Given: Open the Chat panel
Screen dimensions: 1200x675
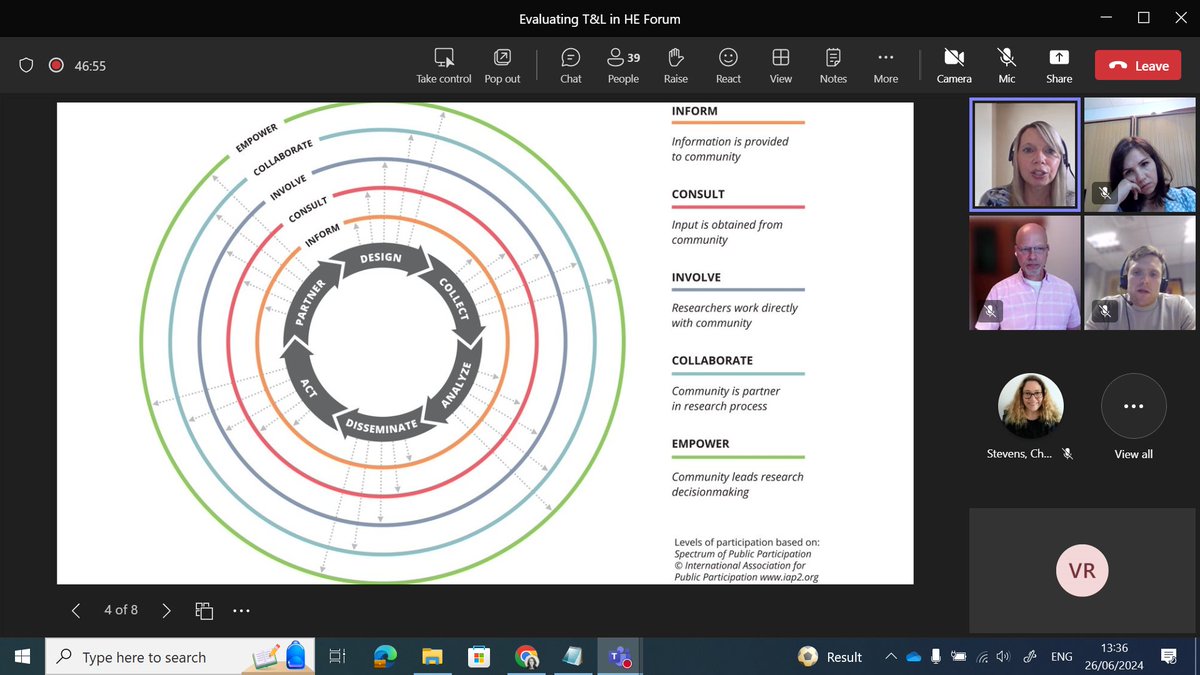Looking at the screenshot, I should (x=570, y=65).
